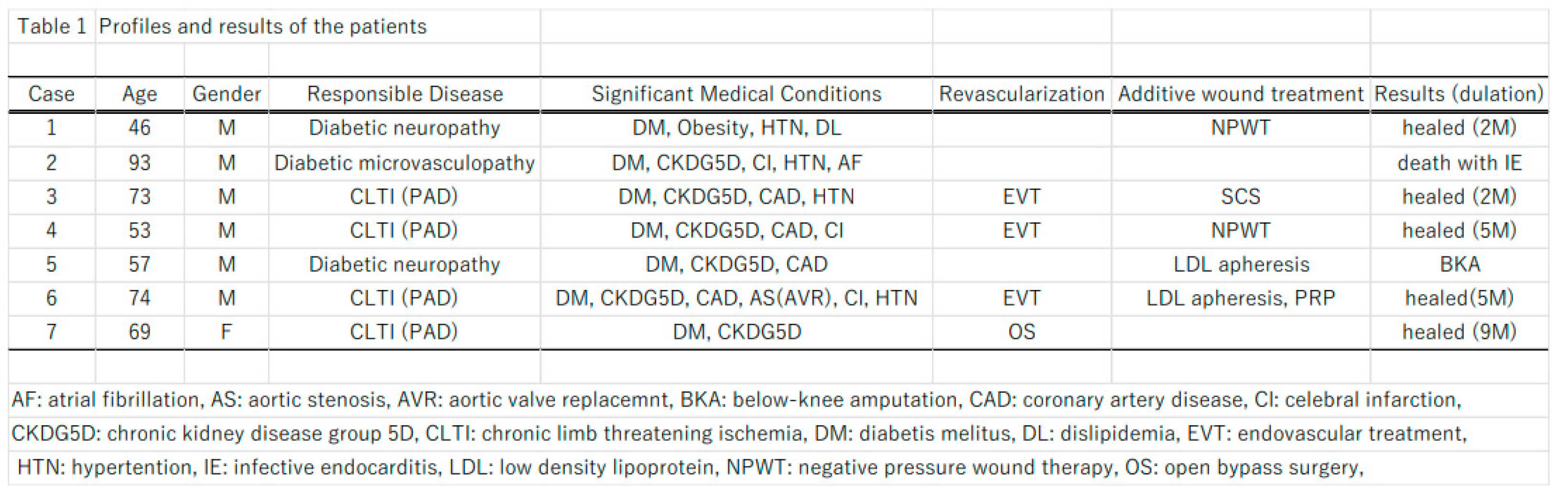Select the 'BKA' result cell

tap(1459, 264)
